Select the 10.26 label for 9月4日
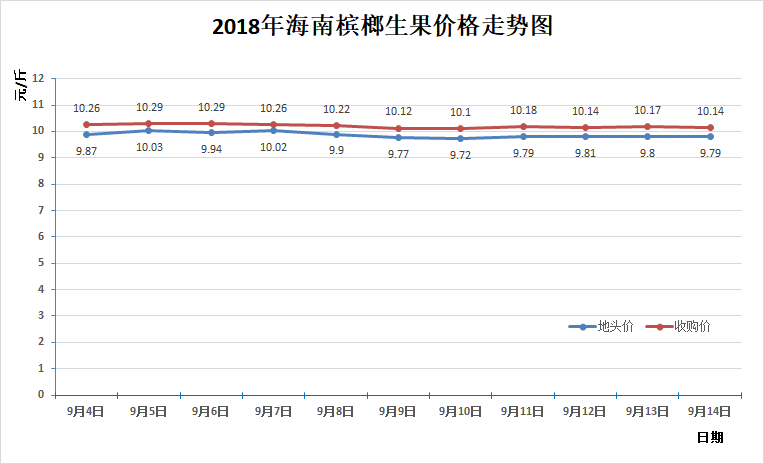Viewport: 764px width, 464px height. (87, 109)
